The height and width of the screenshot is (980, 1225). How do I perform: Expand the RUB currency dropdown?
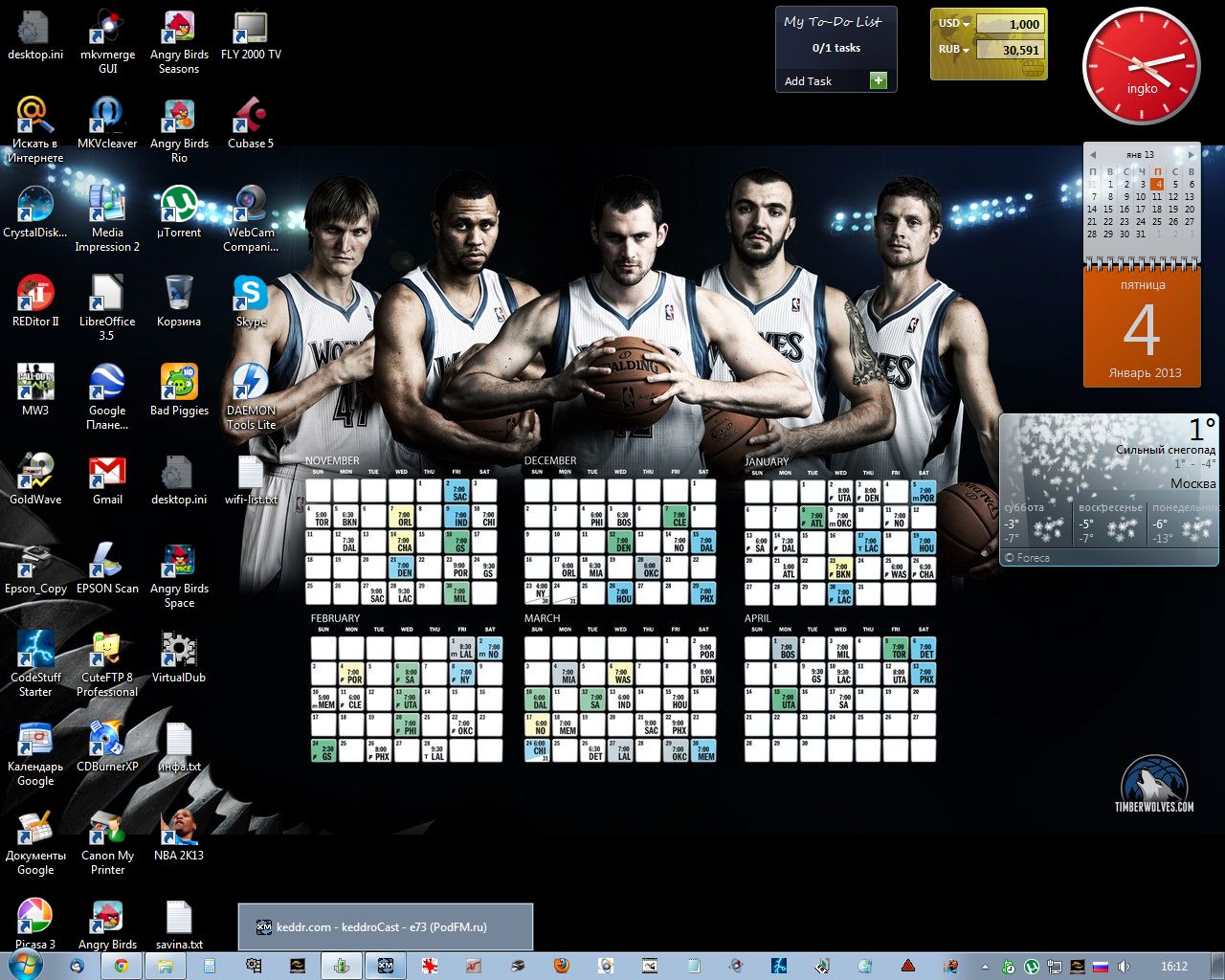point(967,50)
